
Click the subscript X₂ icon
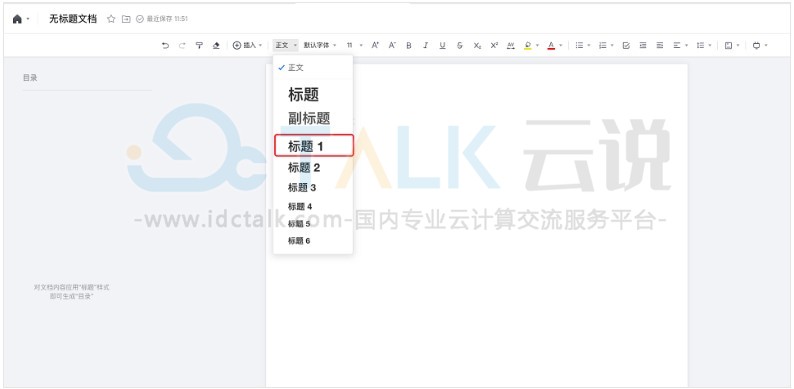[477, 46]
